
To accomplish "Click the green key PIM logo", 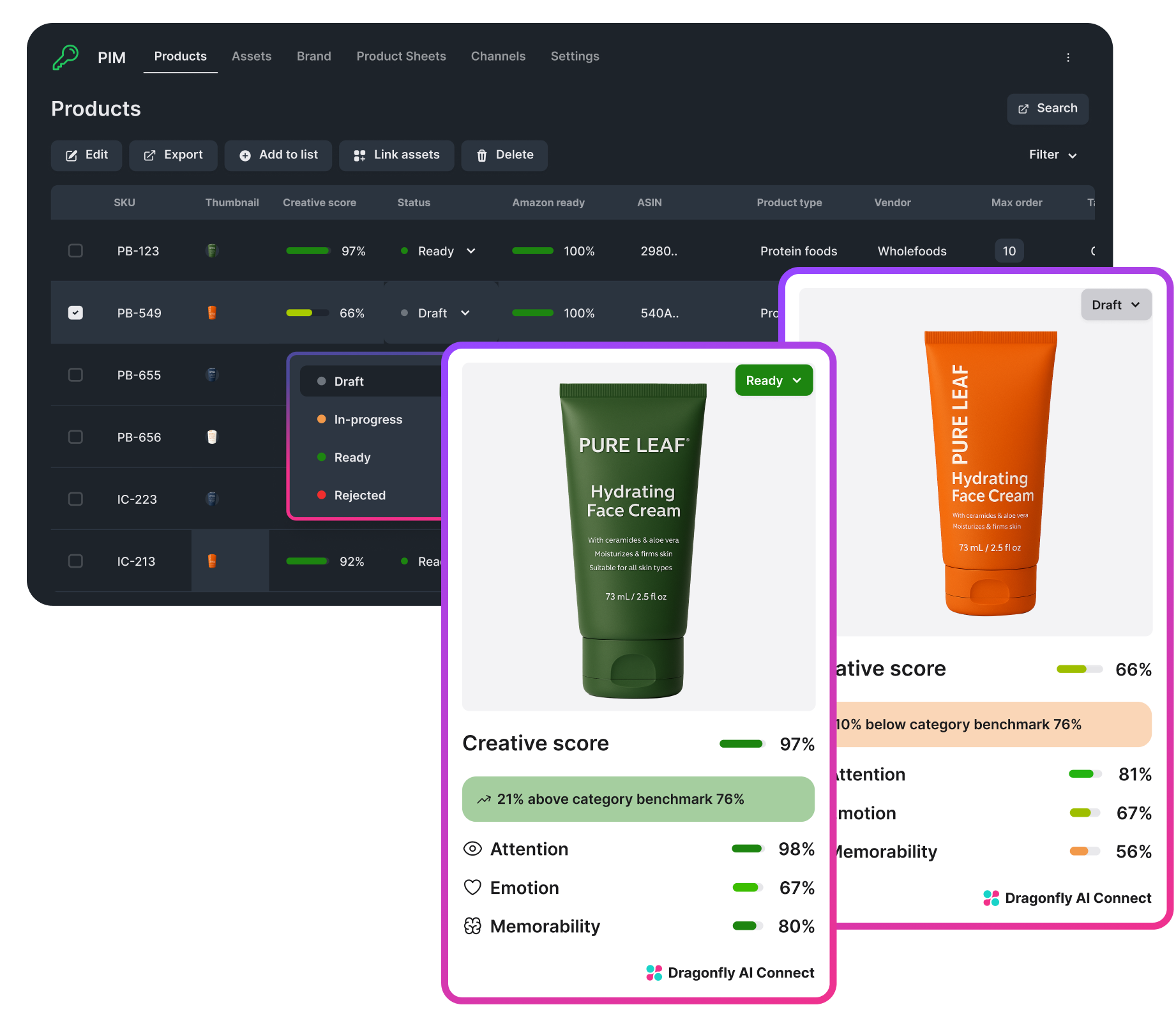I will coord(66,57).
